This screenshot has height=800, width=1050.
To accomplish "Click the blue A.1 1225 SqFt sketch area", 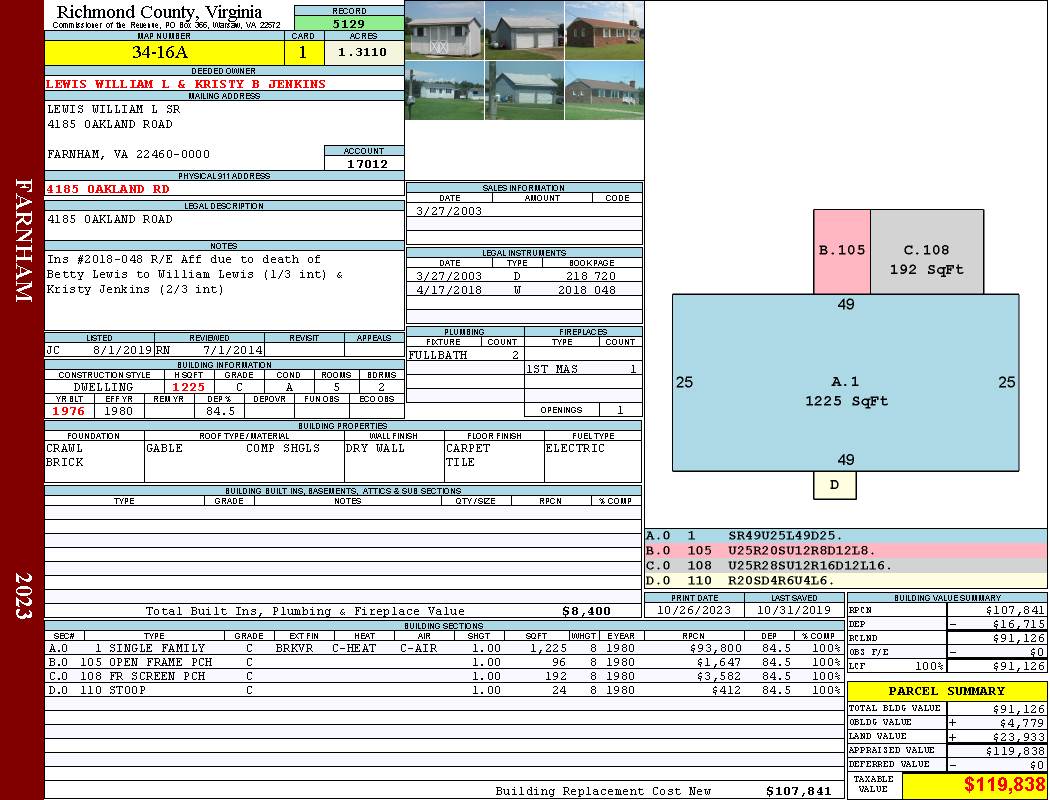I will pos(846,382).
